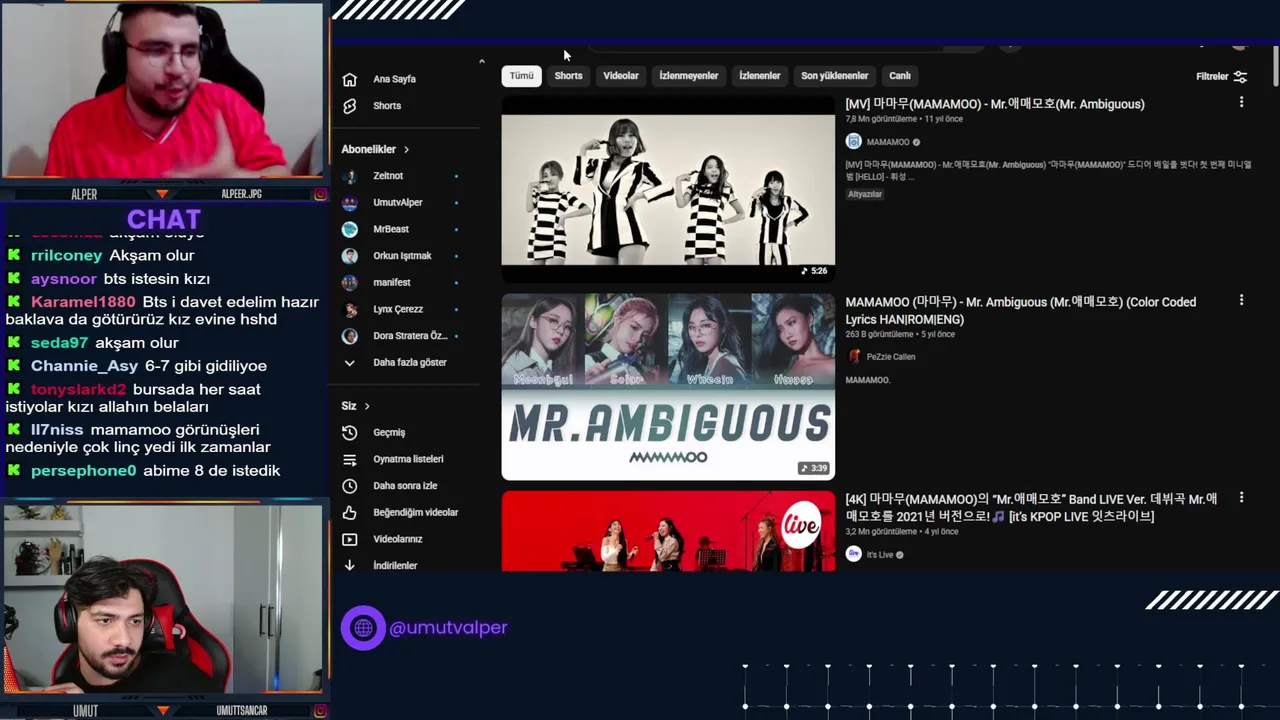Open the Mr. Ambiguous MV title link
Screen dimensions: 1280x720
coord(995,104)
